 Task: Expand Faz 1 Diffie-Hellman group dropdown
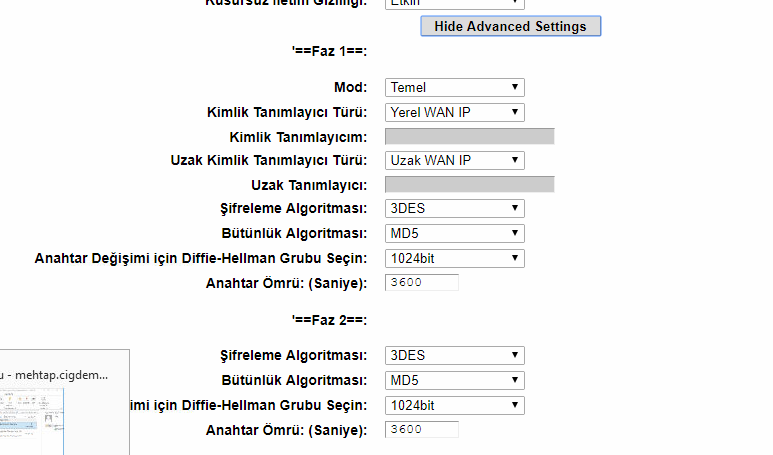[455, 258]
